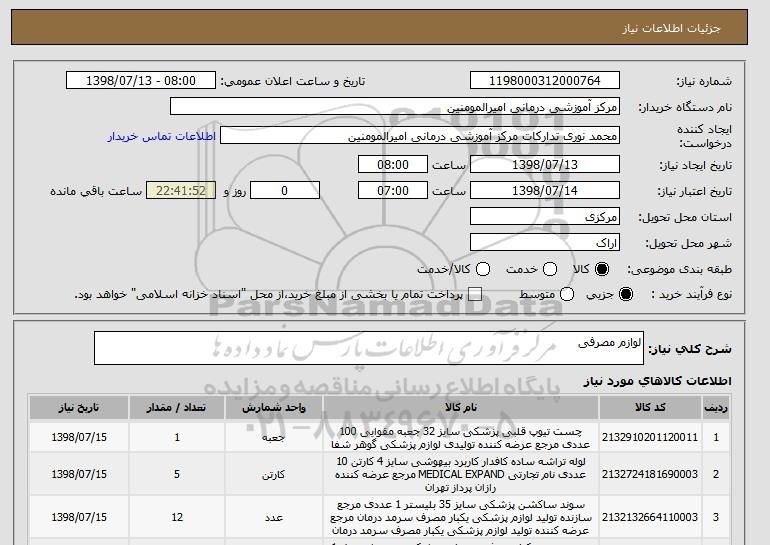Click the delivery city field اراک
Image resolution: width=770 pixels, height=545 pixels.
pyautogui.click(x=545, y=243)
